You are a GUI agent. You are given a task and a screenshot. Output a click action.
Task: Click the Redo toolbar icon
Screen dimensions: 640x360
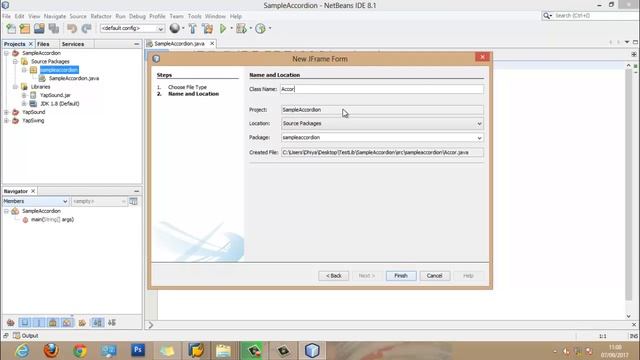86,29
